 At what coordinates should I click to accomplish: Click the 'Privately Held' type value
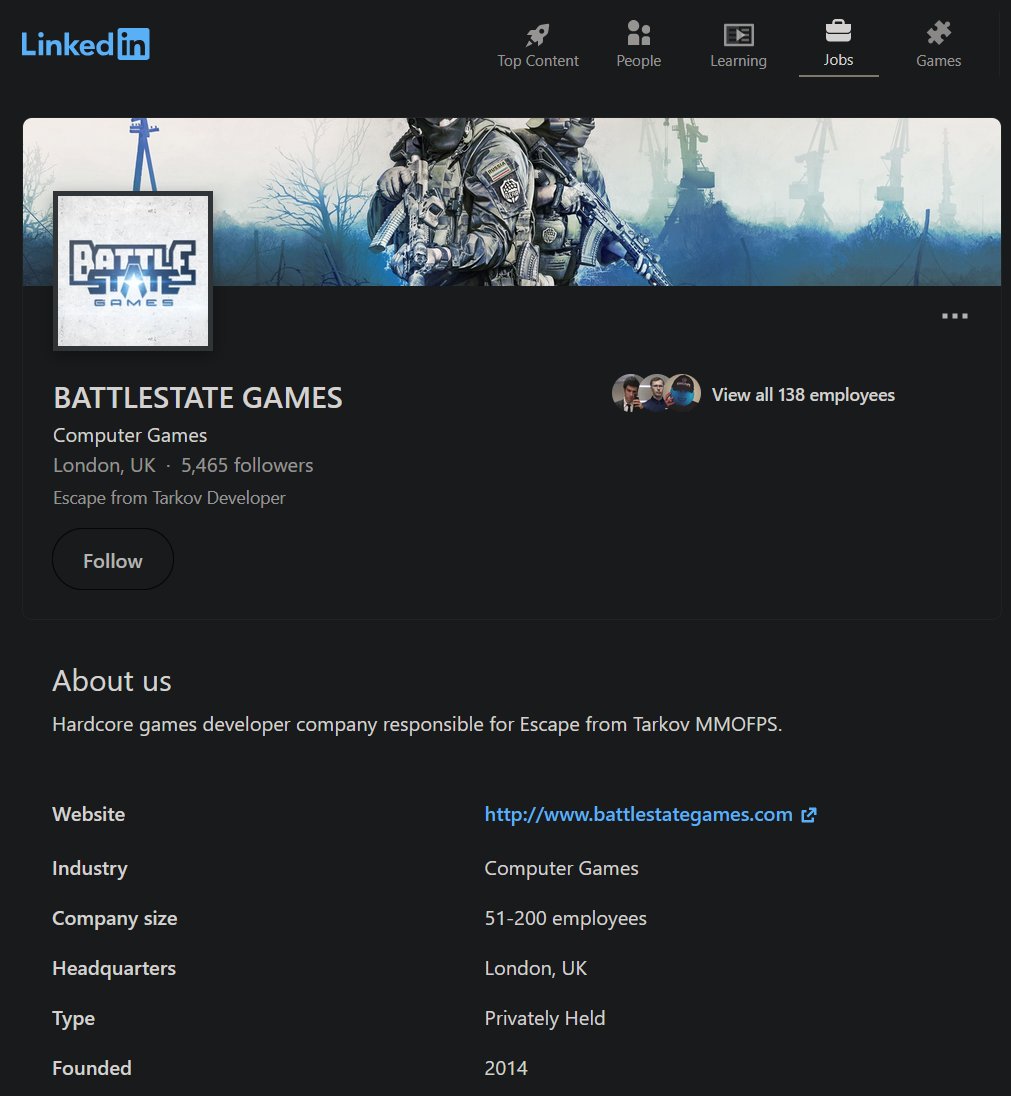[x=545, y=1018]
